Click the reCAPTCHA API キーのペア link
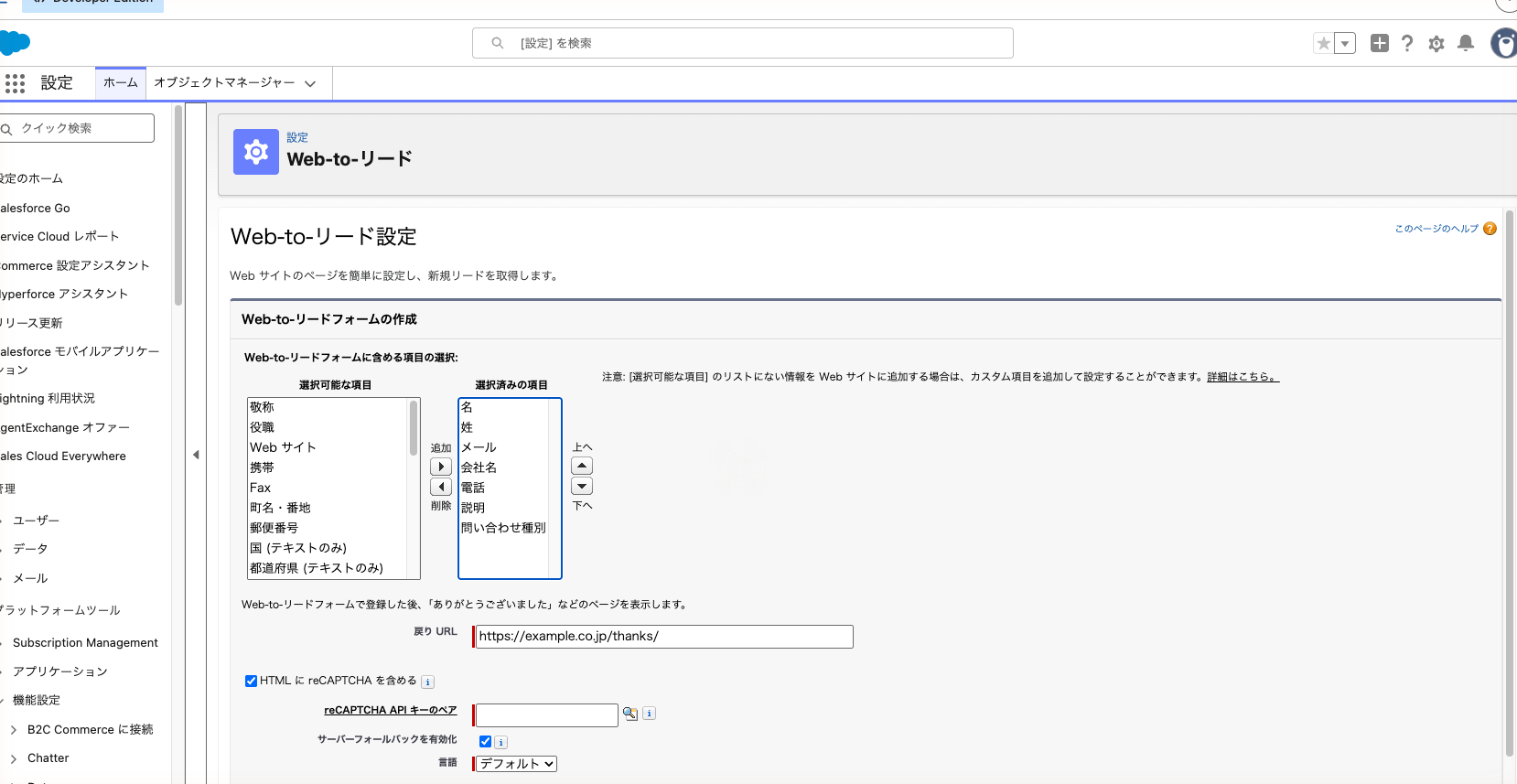 (391, 710)
